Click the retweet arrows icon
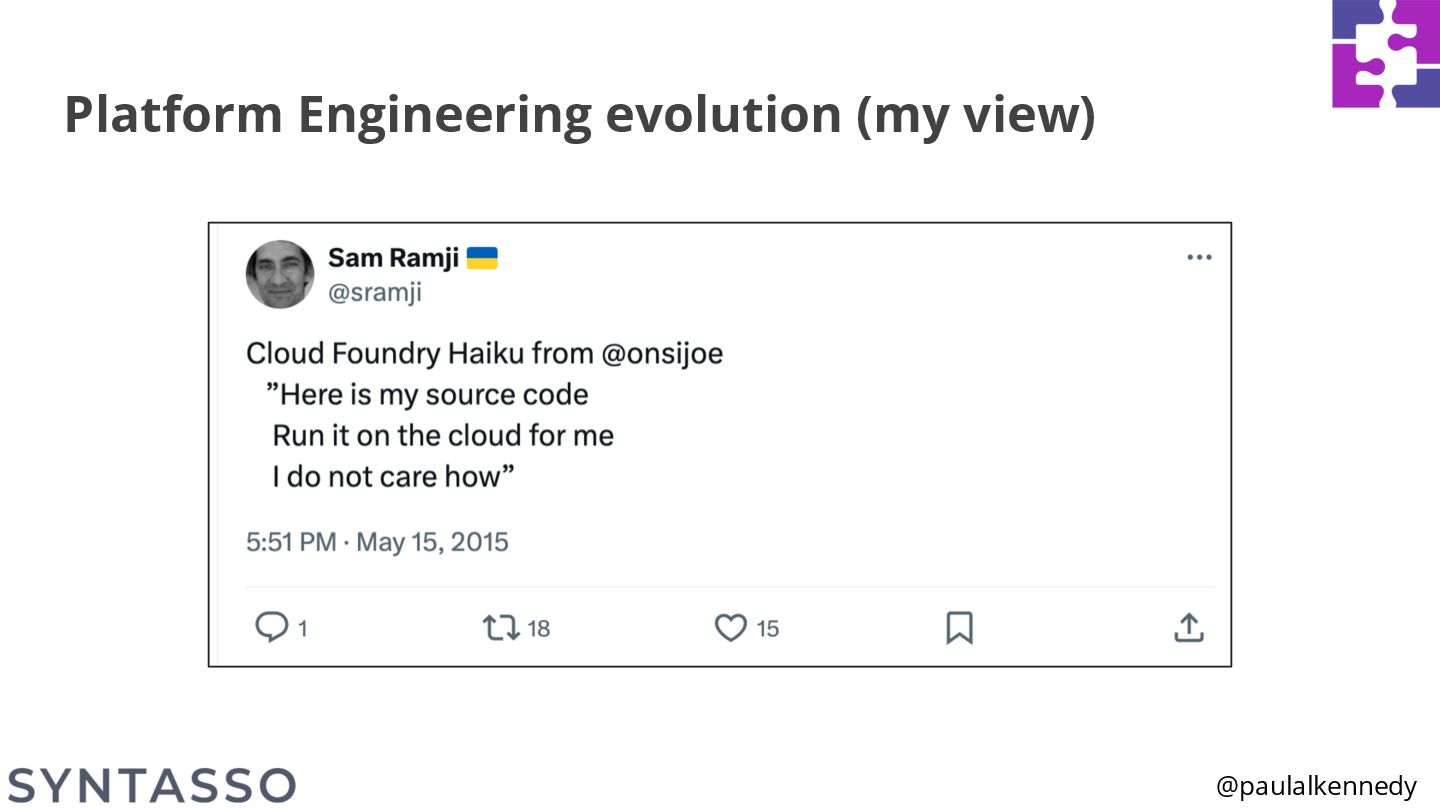The height and width of the screenshot is (810, 1440). pos(501,628)
